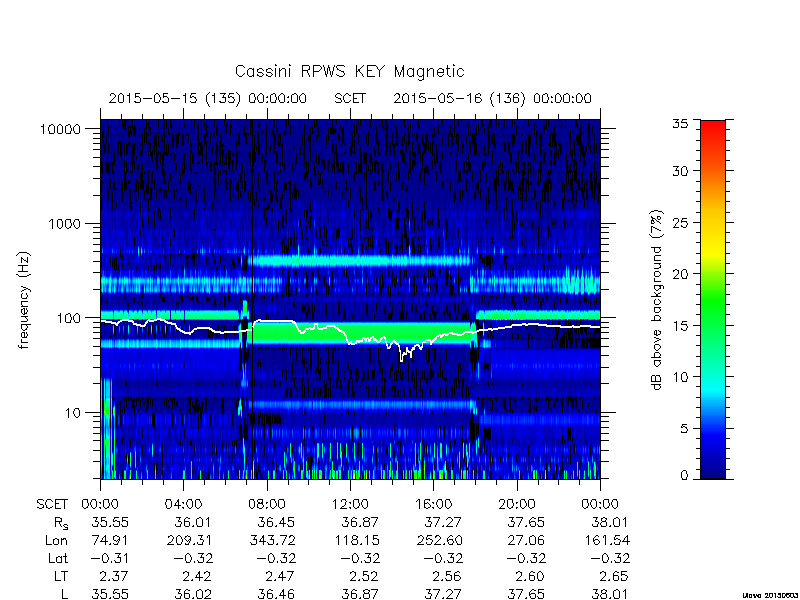The height and width of the screenshot is (600, 800).
Task: Click the 08:00 time tick label
Action: pyautogui.click(x=267, y=505)
